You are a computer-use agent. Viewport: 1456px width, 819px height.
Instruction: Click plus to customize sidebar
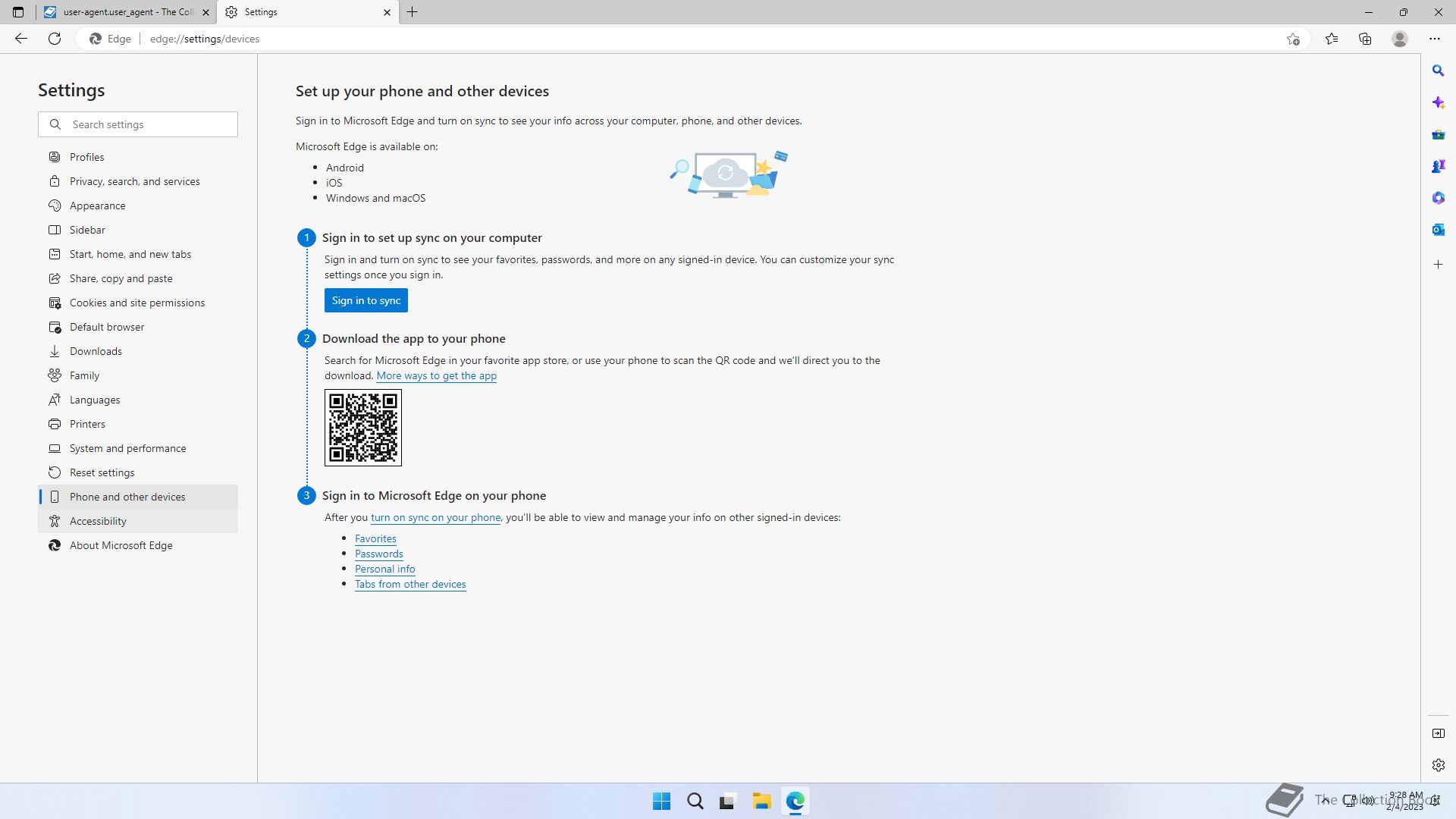(1438, 265)
